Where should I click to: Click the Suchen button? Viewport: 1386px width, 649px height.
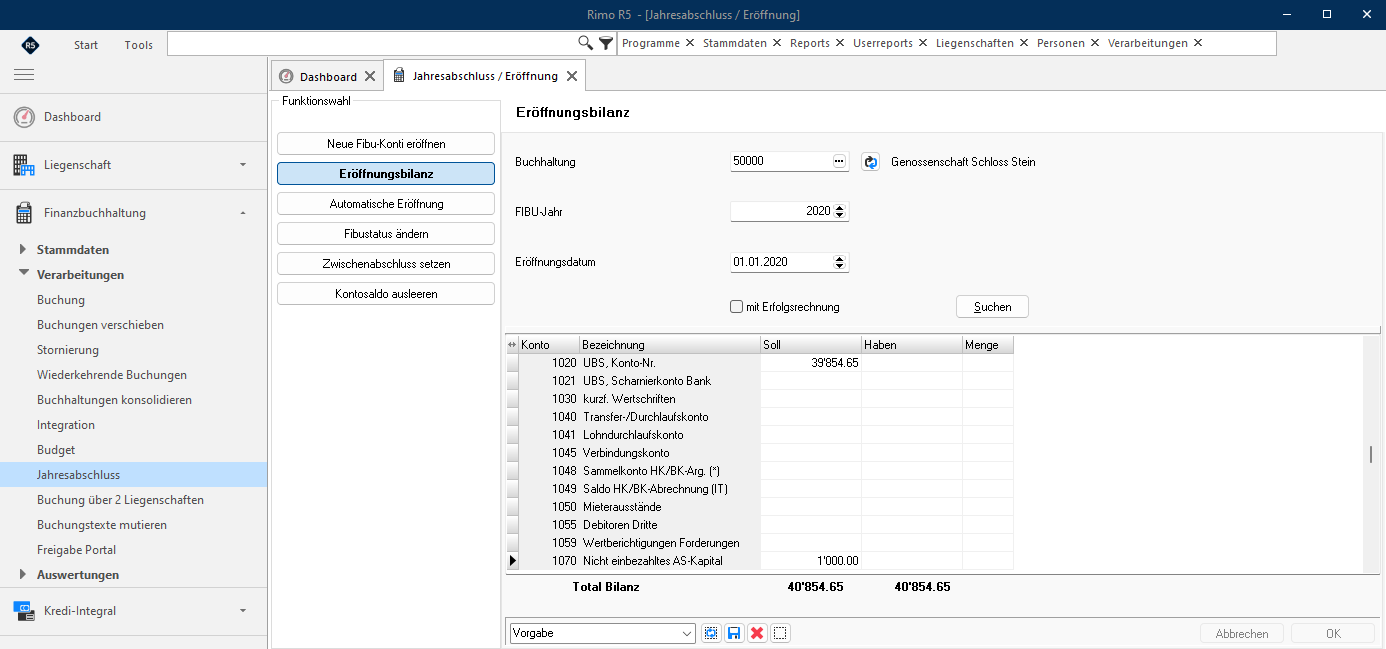993,307
